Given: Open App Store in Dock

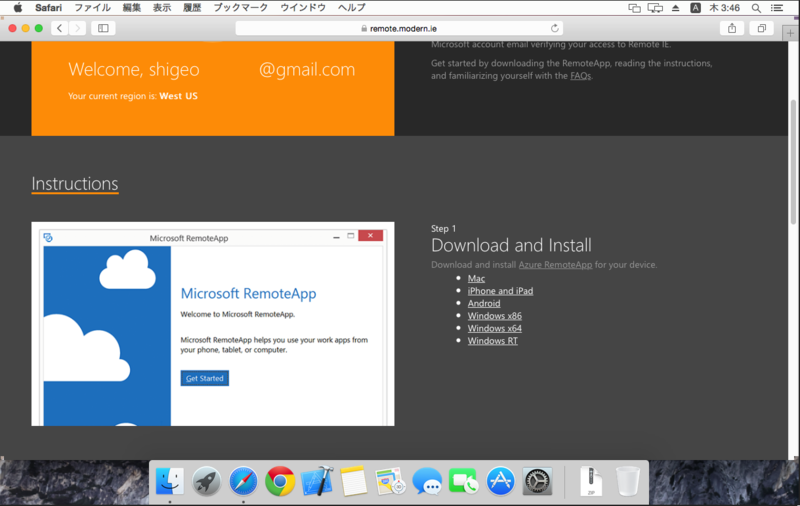Looking at the screenshot, I should point(501,480).
